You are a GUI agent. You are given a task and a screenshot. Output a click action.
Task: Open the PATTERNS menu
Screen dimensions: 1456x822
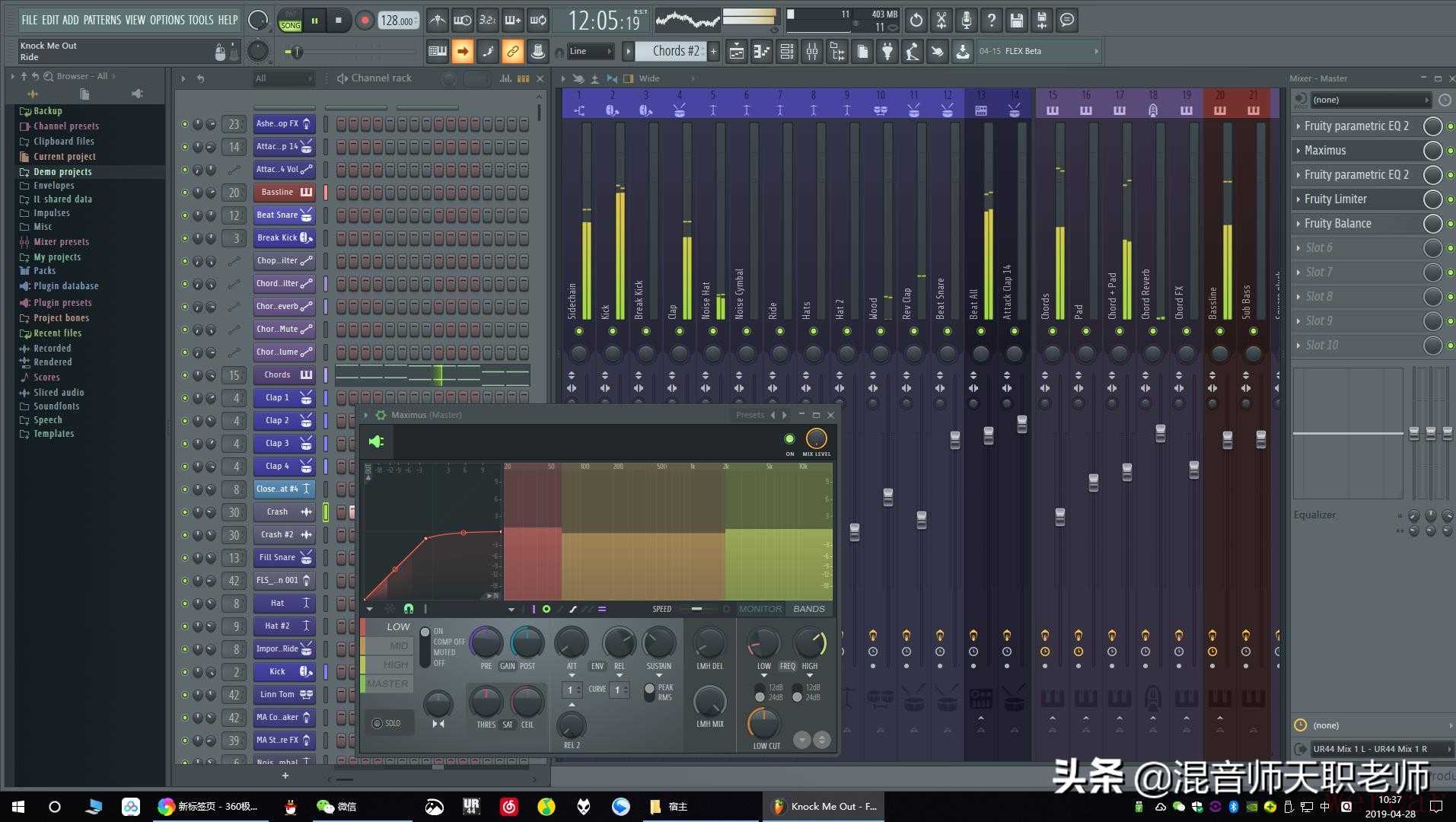pyautogui.click(x=102, y=20)
